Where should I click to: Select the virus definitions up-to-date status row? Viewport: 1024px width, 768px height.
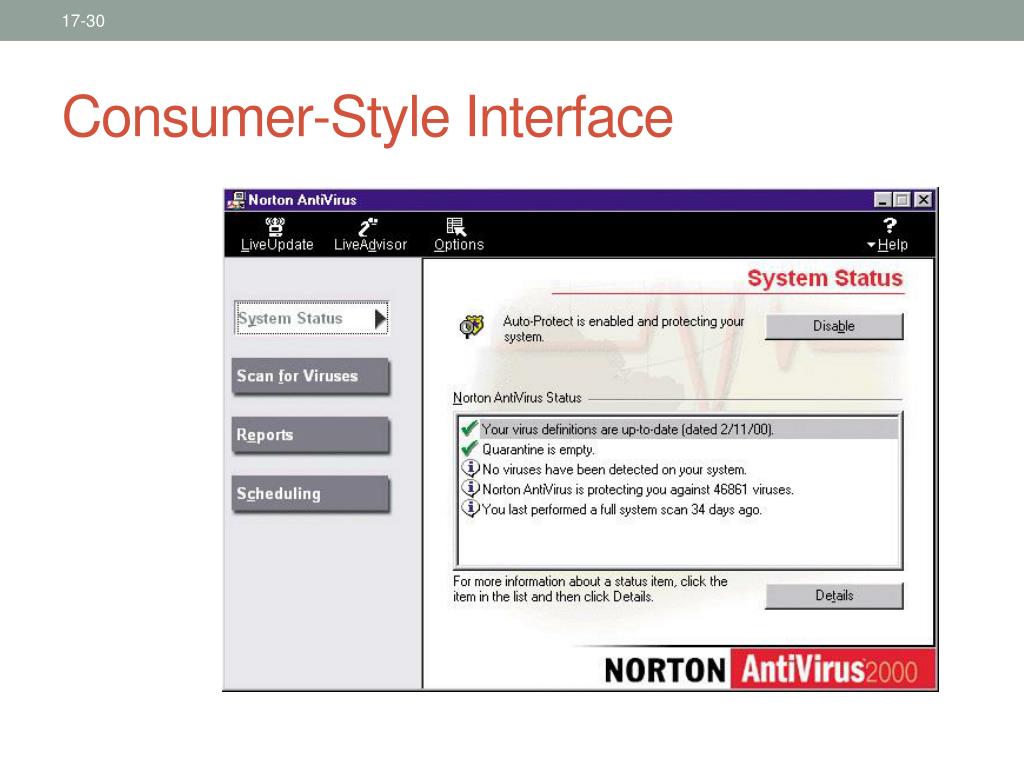tap(679, 429)
